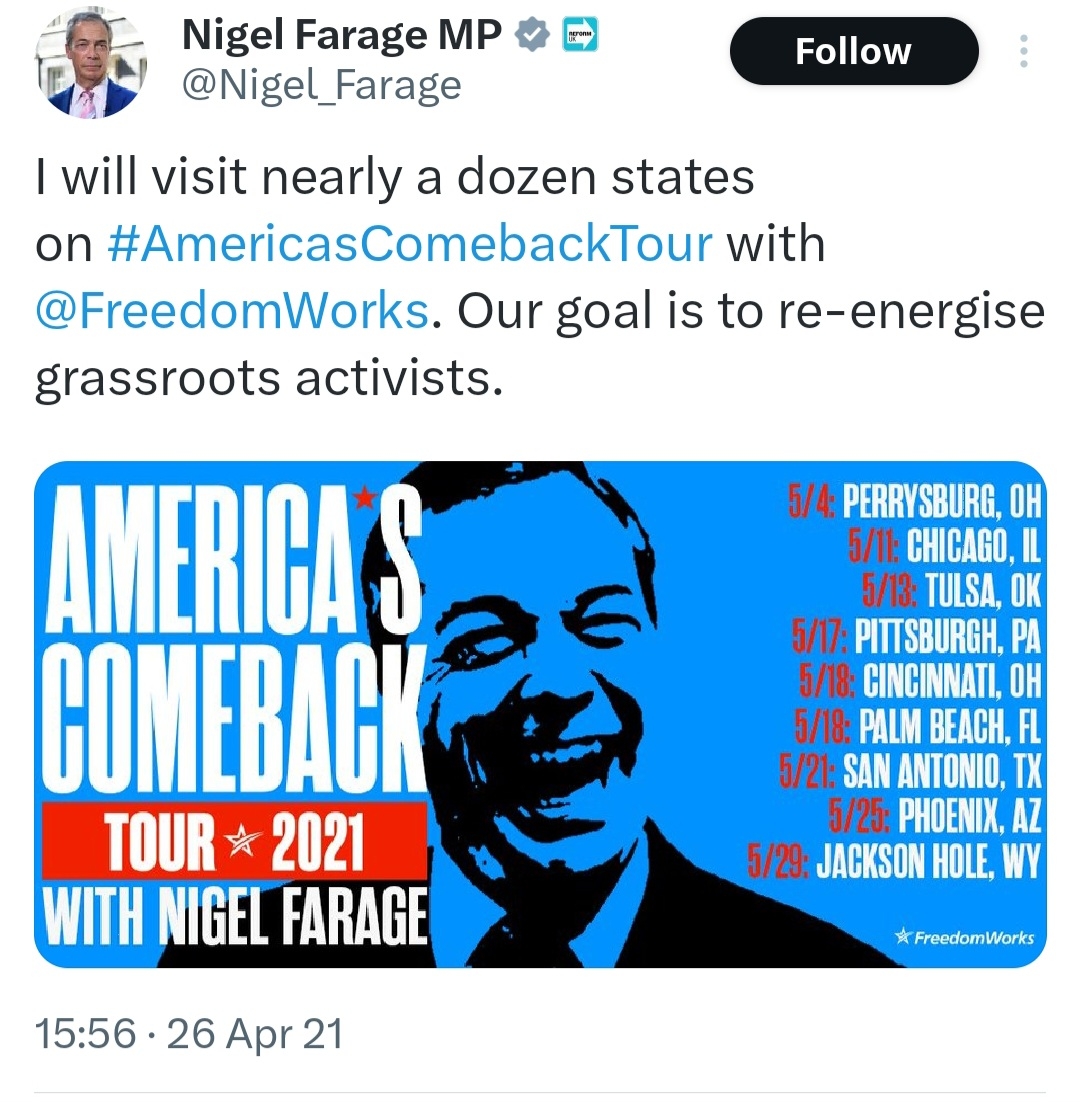Click the 26 Apr 21 date
The height and width of the screenshot is (1102, 1080).
pyautogui.click(x=255, y=1033)
